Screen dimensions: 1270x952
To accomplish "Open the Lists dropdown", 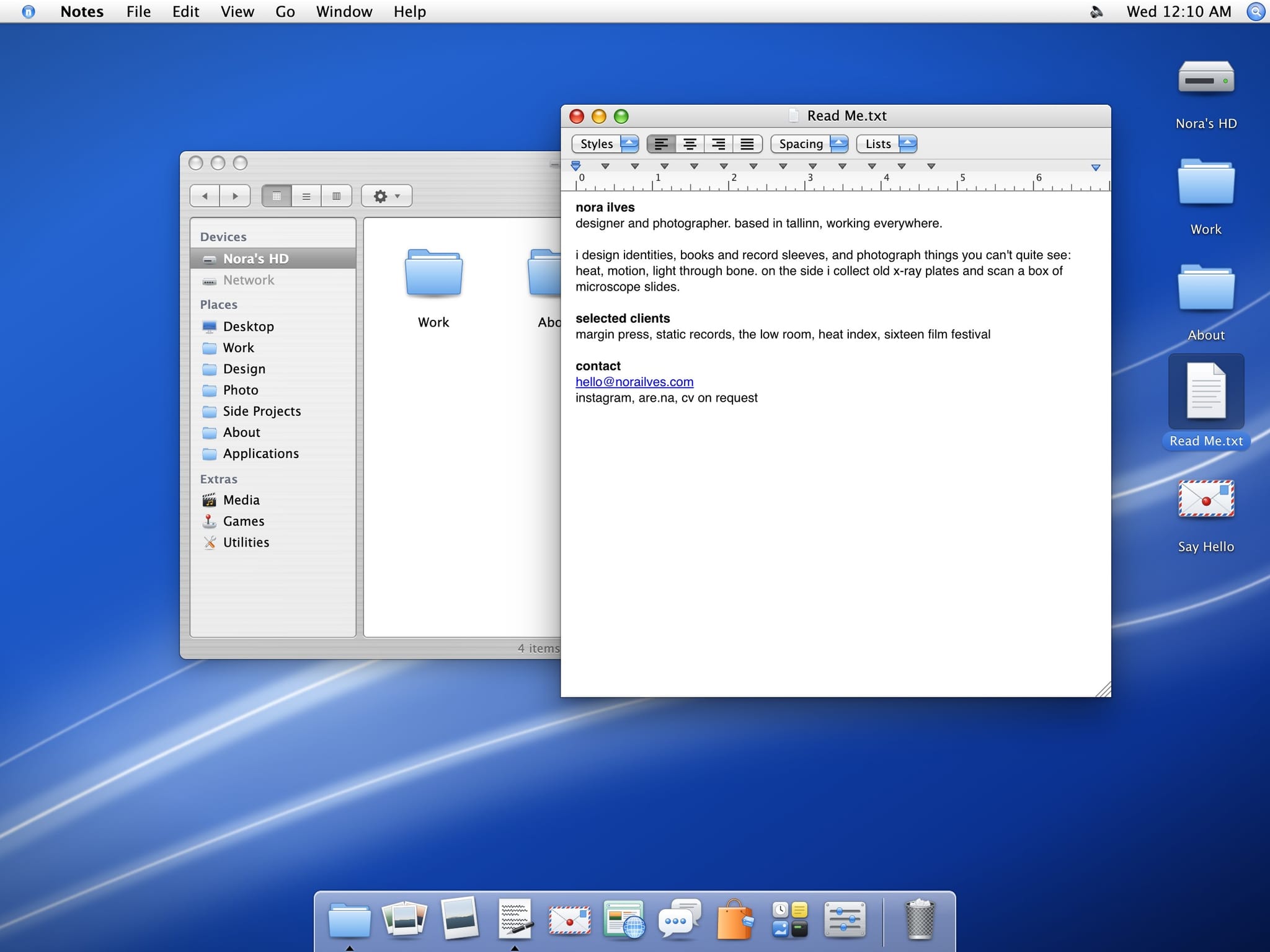I will [887, 144].
